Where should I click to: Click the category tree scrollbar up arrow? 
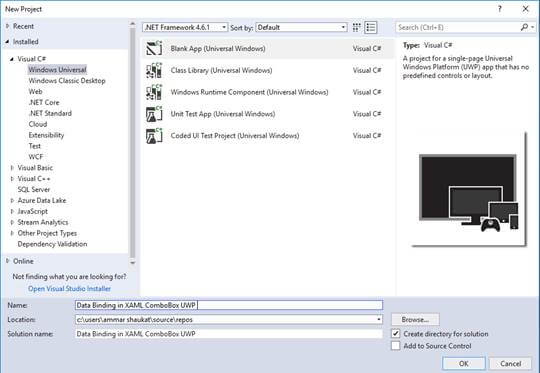point(133,24)
